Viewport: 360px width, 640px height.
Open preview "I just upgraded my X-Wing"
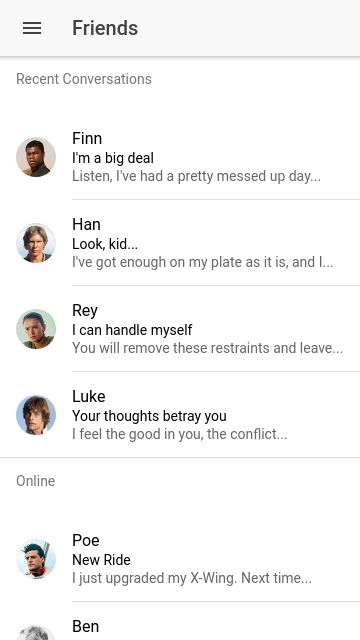point(192,578)
